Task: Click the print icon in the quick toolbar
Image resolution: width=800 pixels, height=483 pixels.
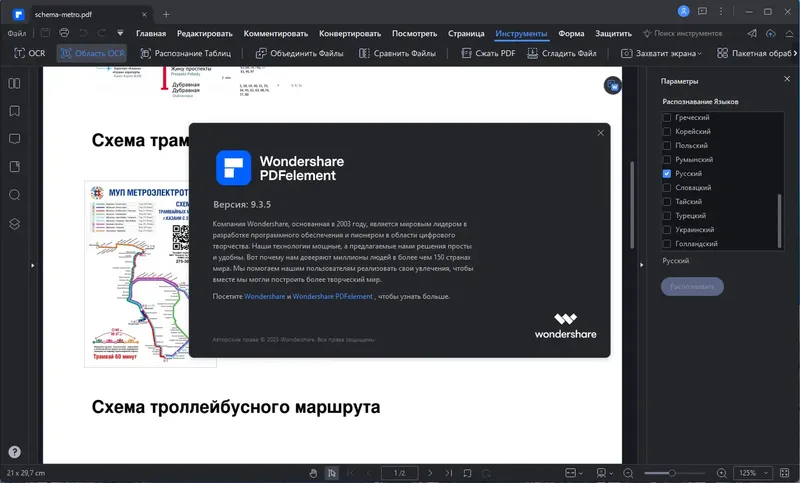Action: [x=64, y=33]
